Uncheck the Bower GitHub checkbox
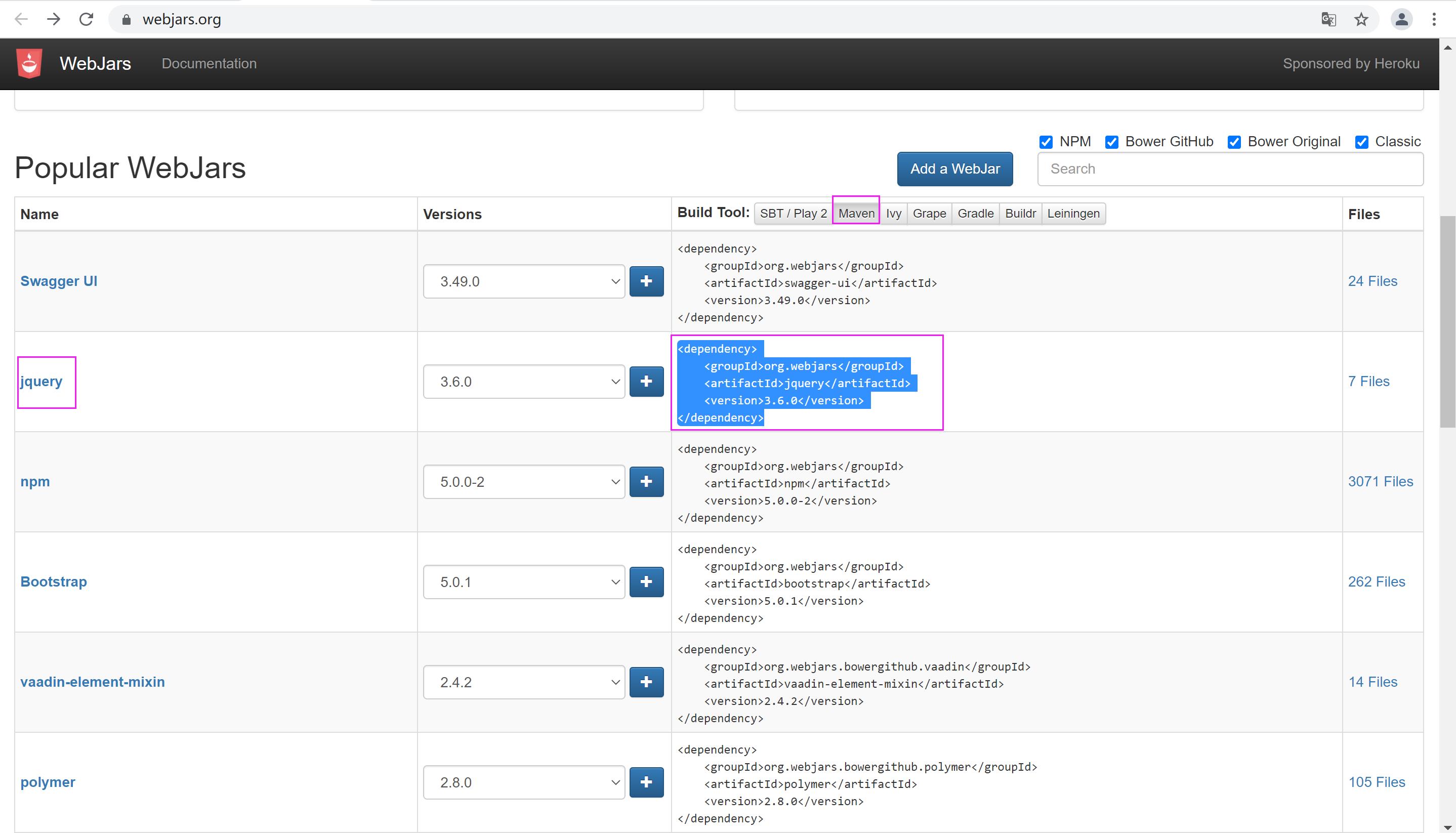Image resolution: width=1456 pixels, height=833 pixels. pyautogui.click(x=1111, y=142)
